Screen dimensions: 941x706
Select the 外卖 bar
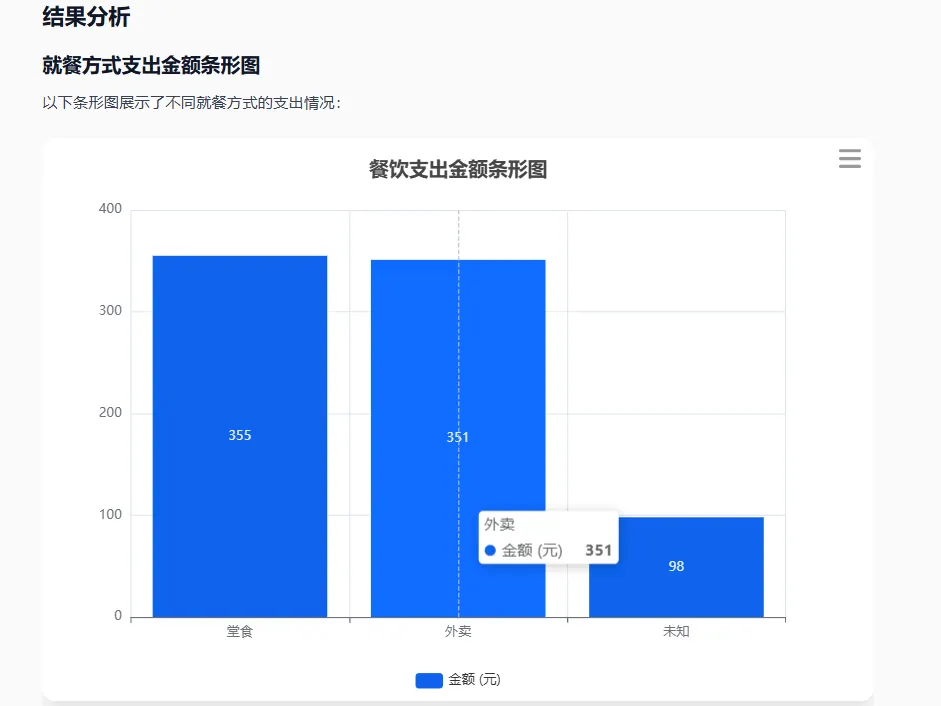point(458,438)
